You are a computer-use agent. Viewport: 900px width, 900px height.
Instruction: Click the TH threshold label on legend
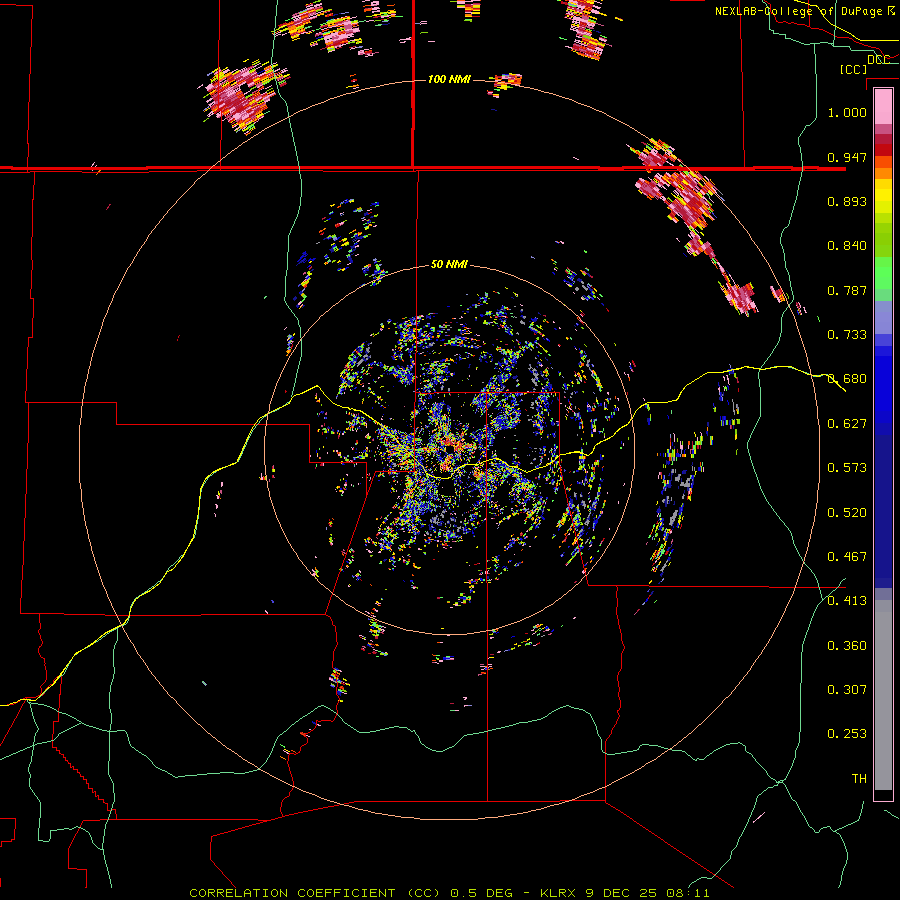coord(859,779)
